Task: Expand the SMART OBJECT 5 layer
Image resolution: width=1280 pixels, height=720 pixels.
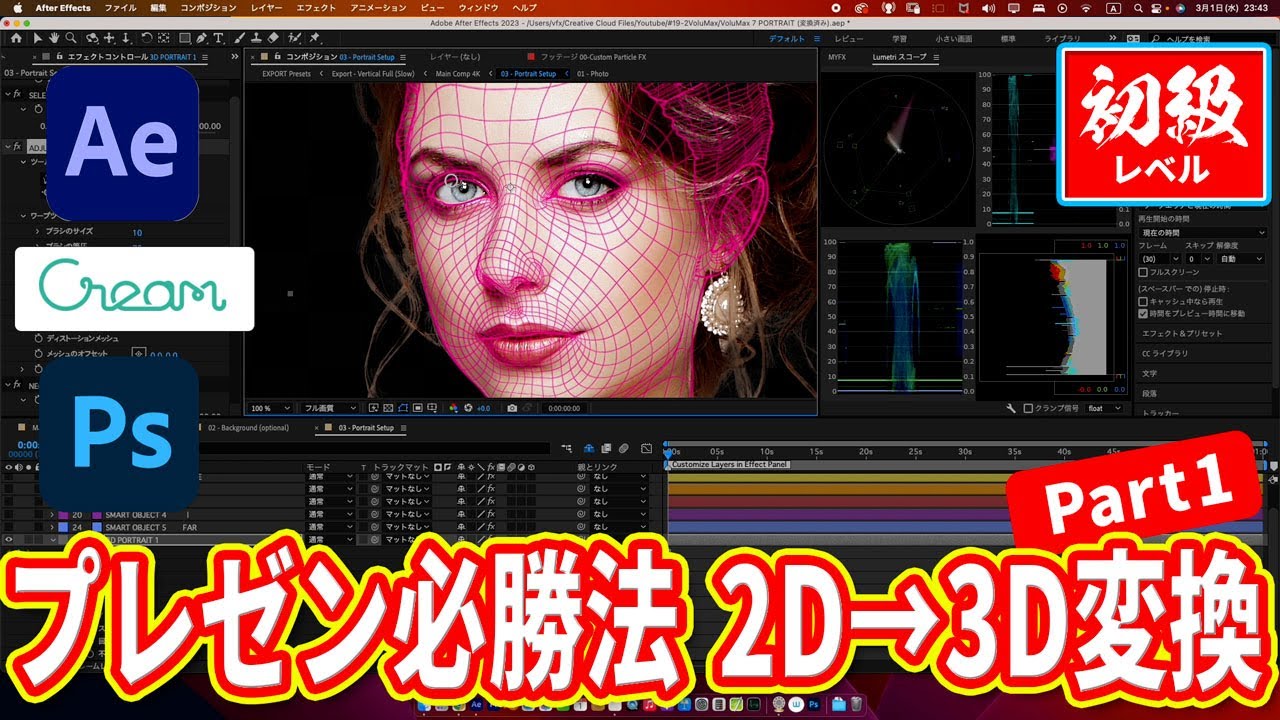Action: pyautogui.click(x=51, y=527)
